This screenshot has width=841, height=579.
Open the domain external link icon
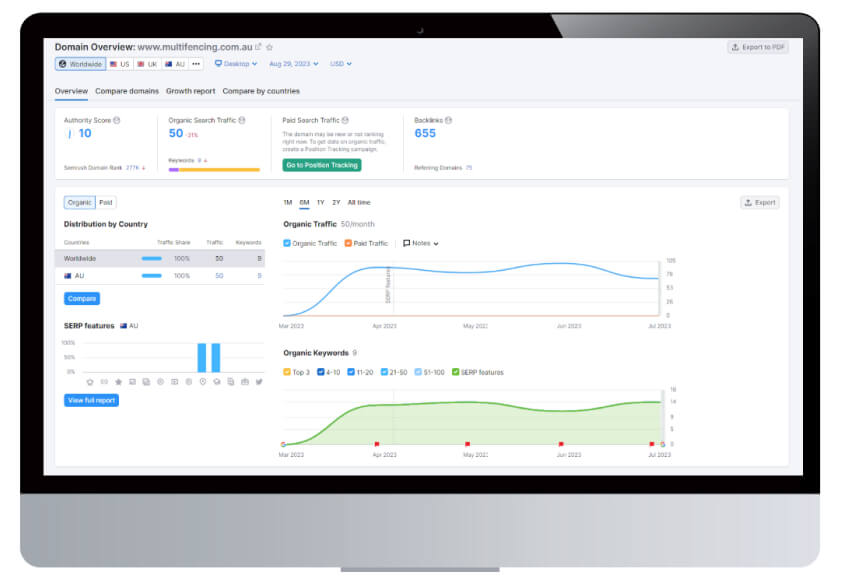click(258, 47)
